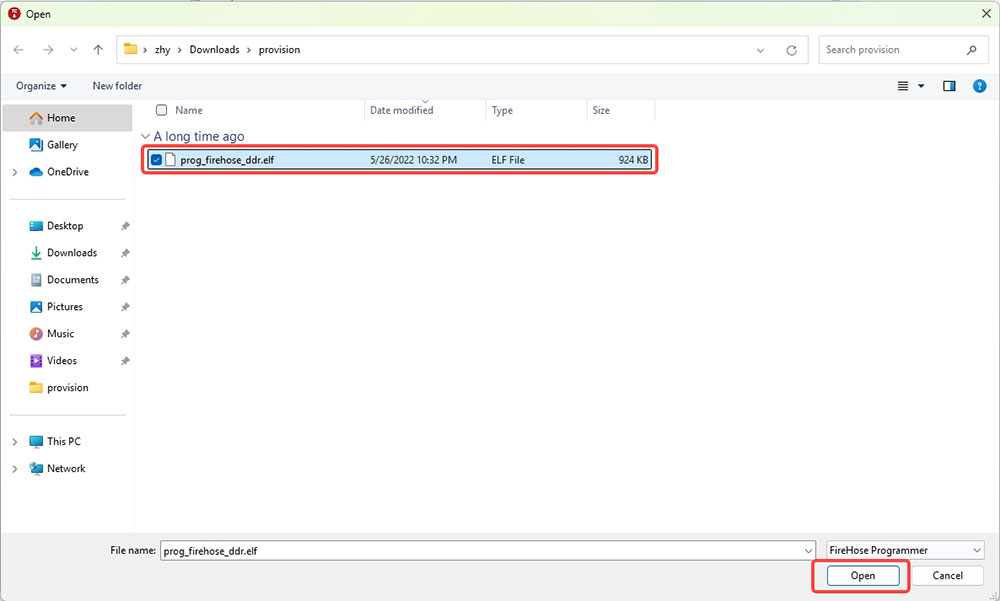This screenshot has width=1000, height=601.
Task: Click the pin icon next to Pictures
Action: pos(125,307)
